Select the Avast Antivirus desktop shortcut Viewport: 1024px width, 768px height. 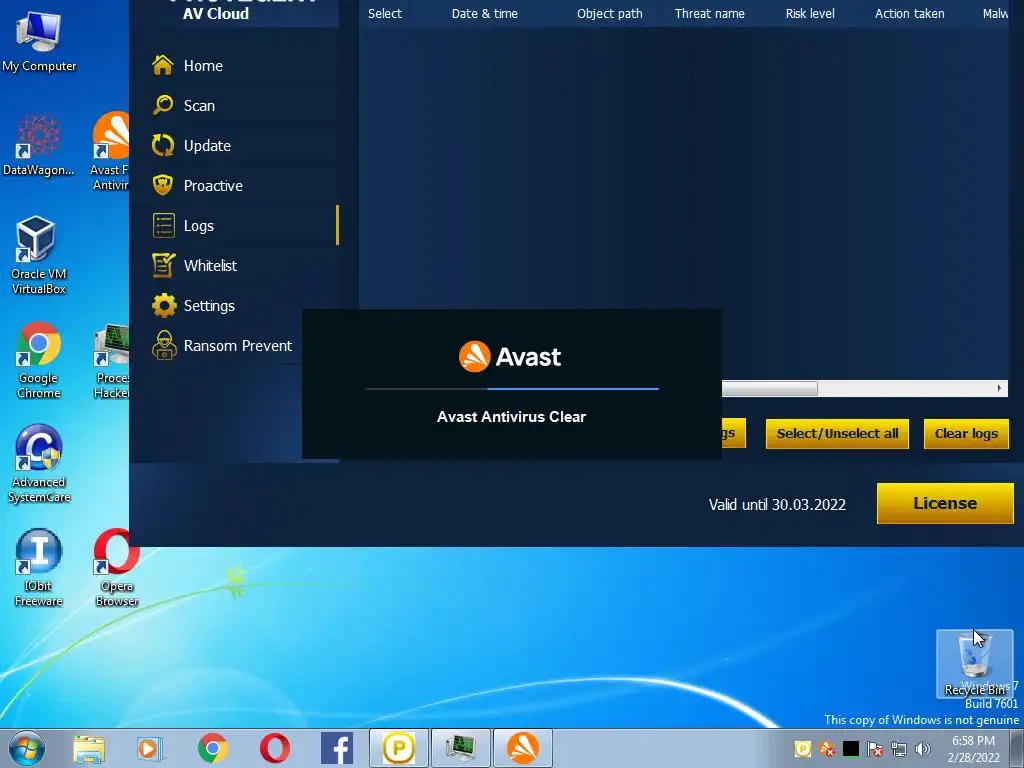click(x=110, y=151)
